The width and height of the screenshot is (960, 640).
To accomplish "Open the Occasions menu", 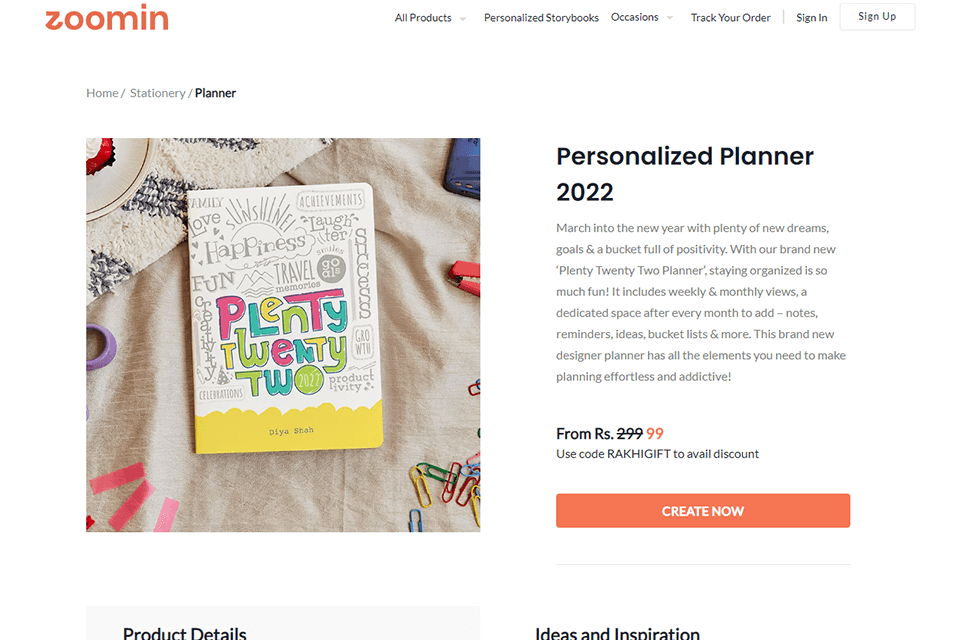I will coord(634,17).
